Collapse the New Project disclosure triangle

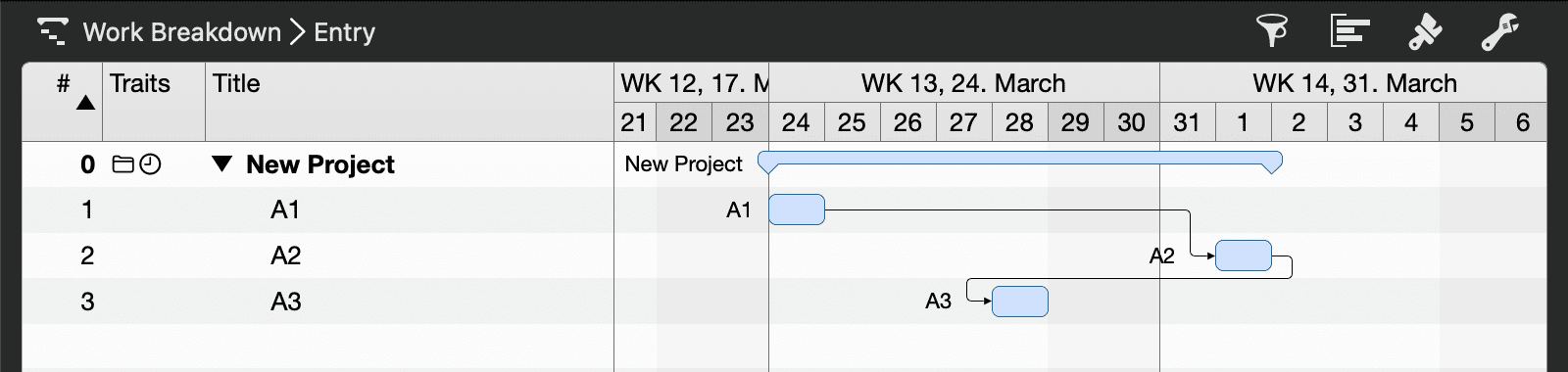(222, 164)
